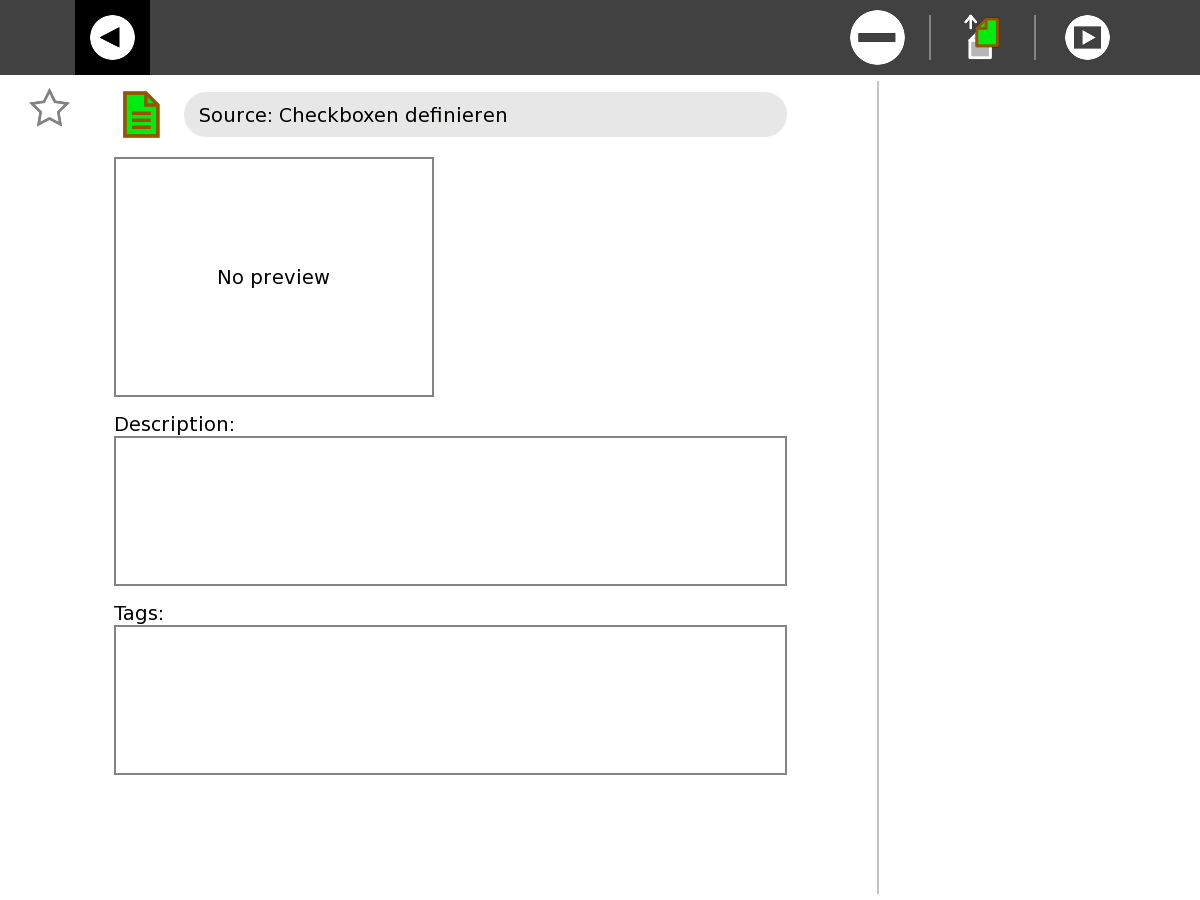Click the 'No preview' text
1200x900 pixels.
273,278
